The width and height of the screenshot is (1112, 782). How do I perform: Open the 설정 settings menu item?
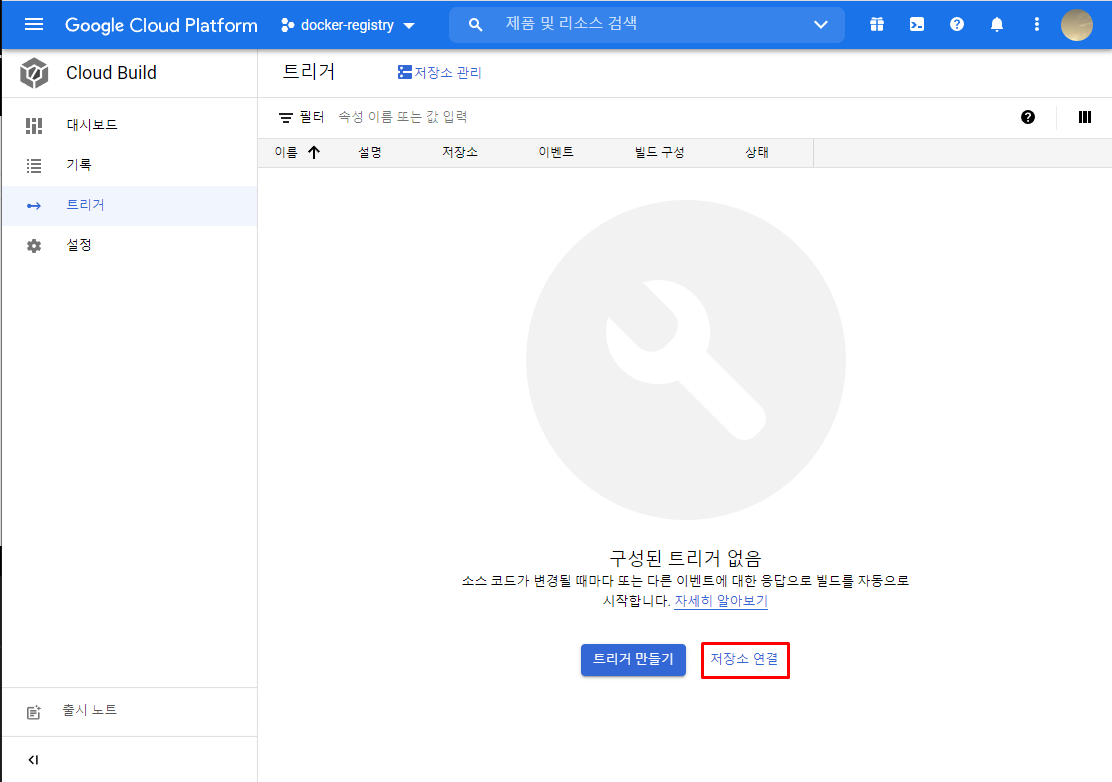129,246
